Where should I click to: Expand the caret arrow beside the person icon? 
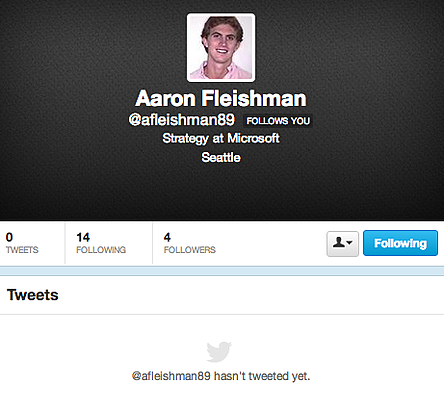point(349,243)
